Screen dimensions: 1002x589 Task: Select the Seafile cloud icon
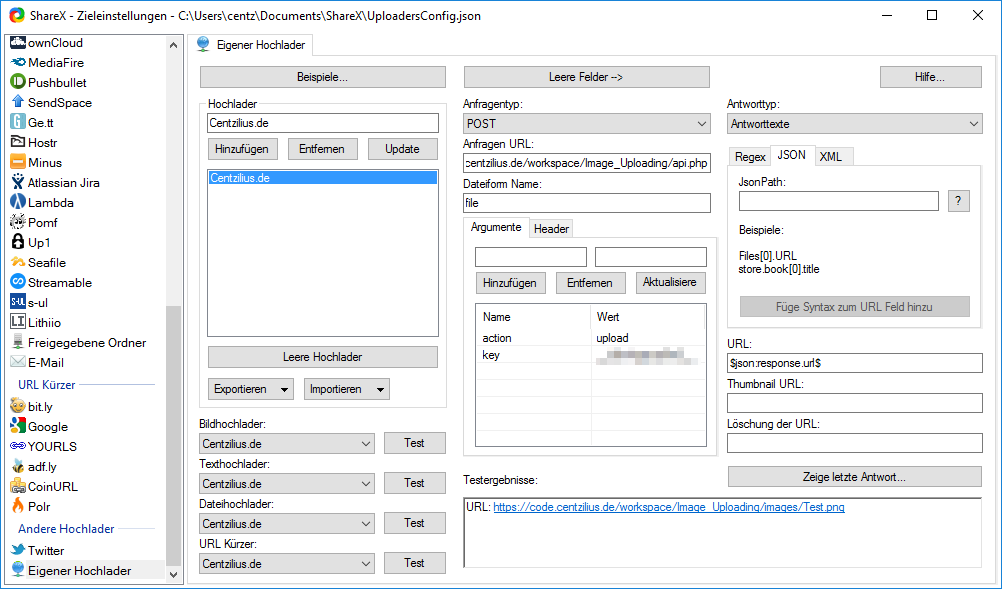pos(17,262)
